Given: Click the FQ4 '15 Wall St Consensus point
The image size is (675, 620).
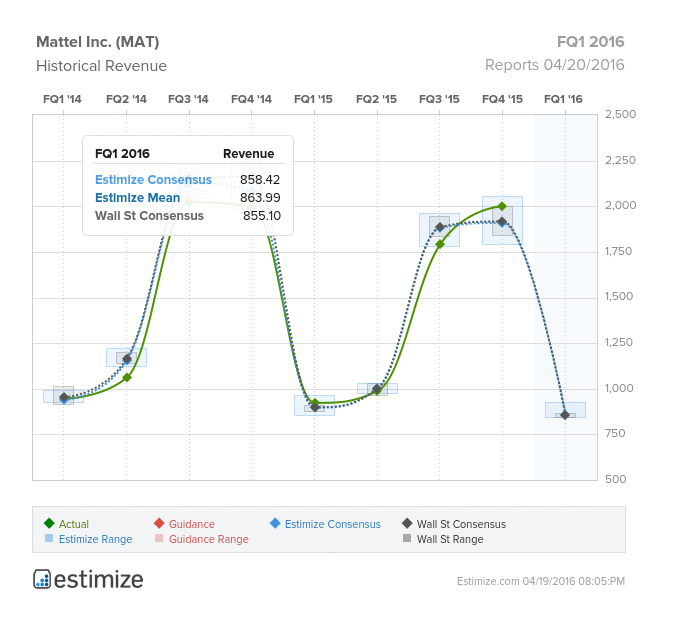Looking at the screenshot, I should pyautogui.click(x=502, y=222).
